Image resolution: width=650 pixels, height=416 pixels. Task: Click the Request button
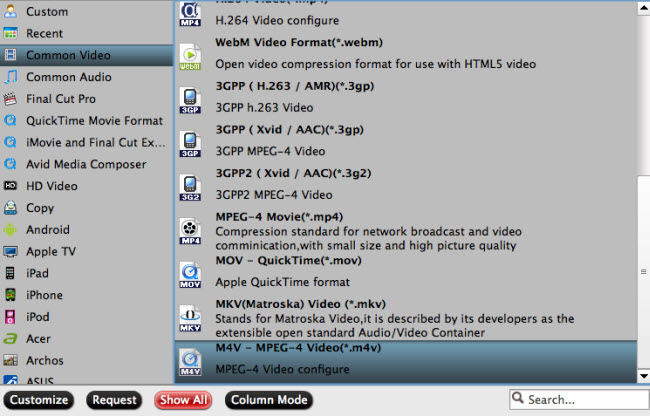pos(114,400)
